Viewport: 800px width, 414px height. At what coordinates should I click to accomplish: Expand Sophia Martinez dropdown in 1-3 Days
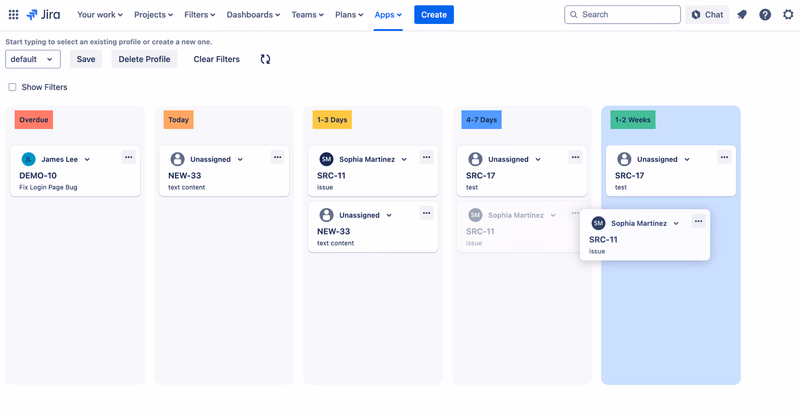coord(404,160)
